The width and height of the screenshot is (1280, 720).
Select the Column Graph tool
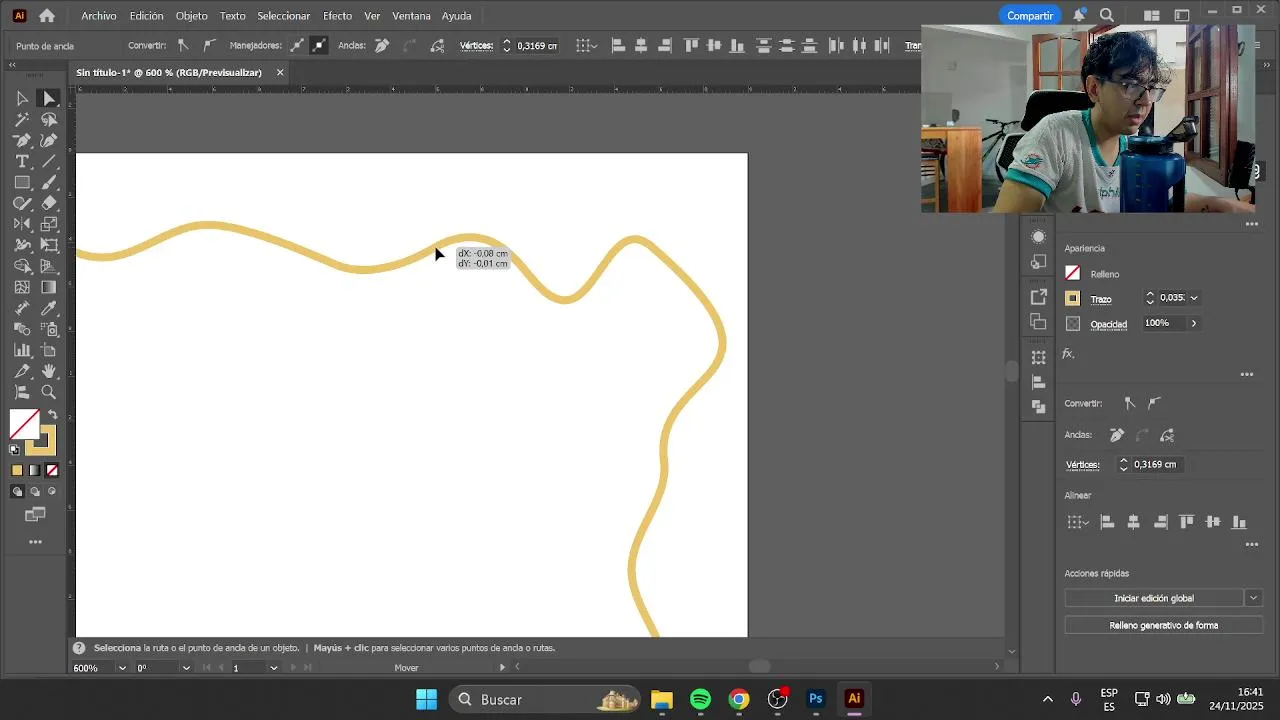22,351
